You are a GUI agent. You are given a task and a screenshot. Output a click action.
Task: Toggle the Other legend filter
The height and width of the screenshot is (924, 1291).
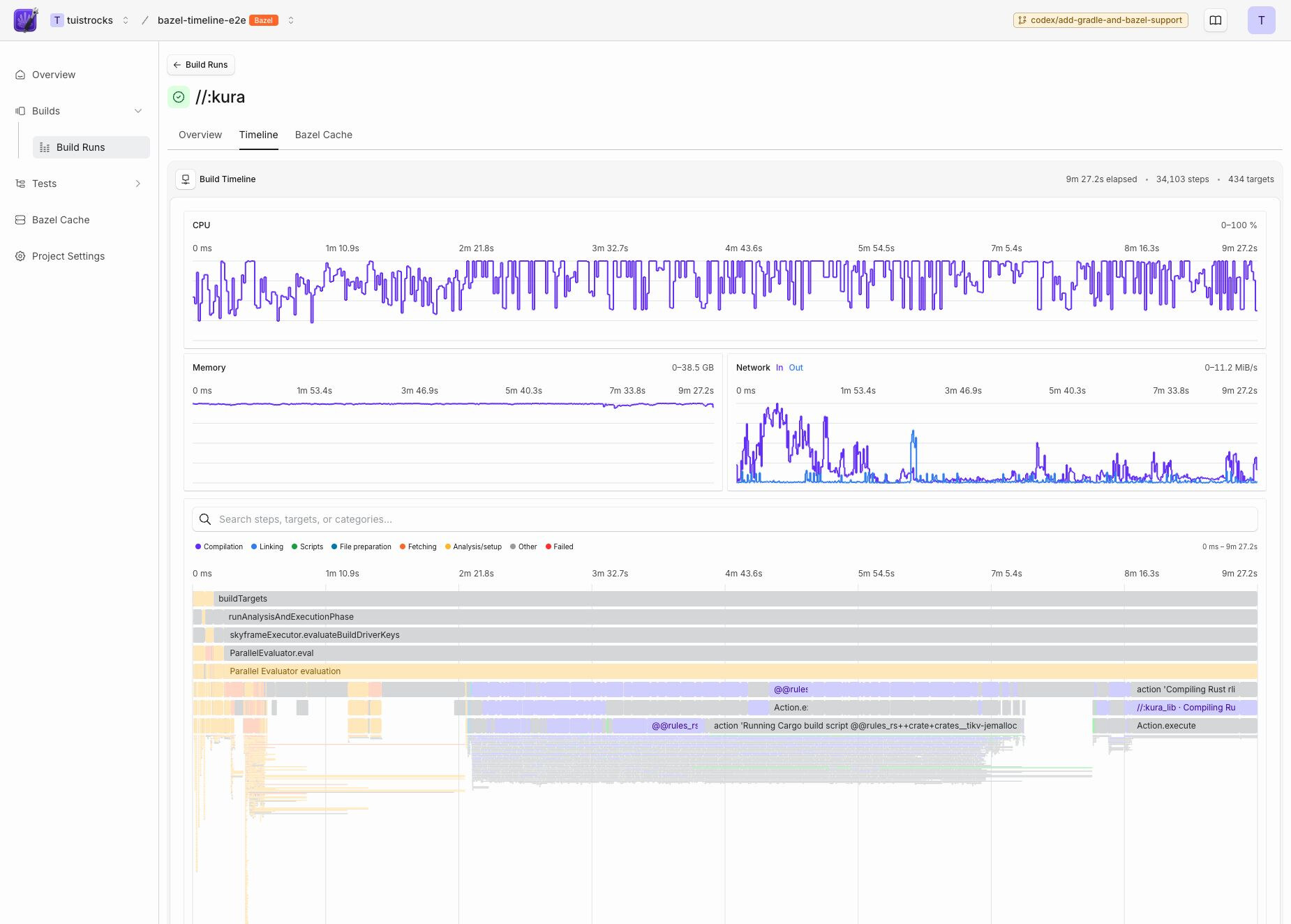(523, 546)
